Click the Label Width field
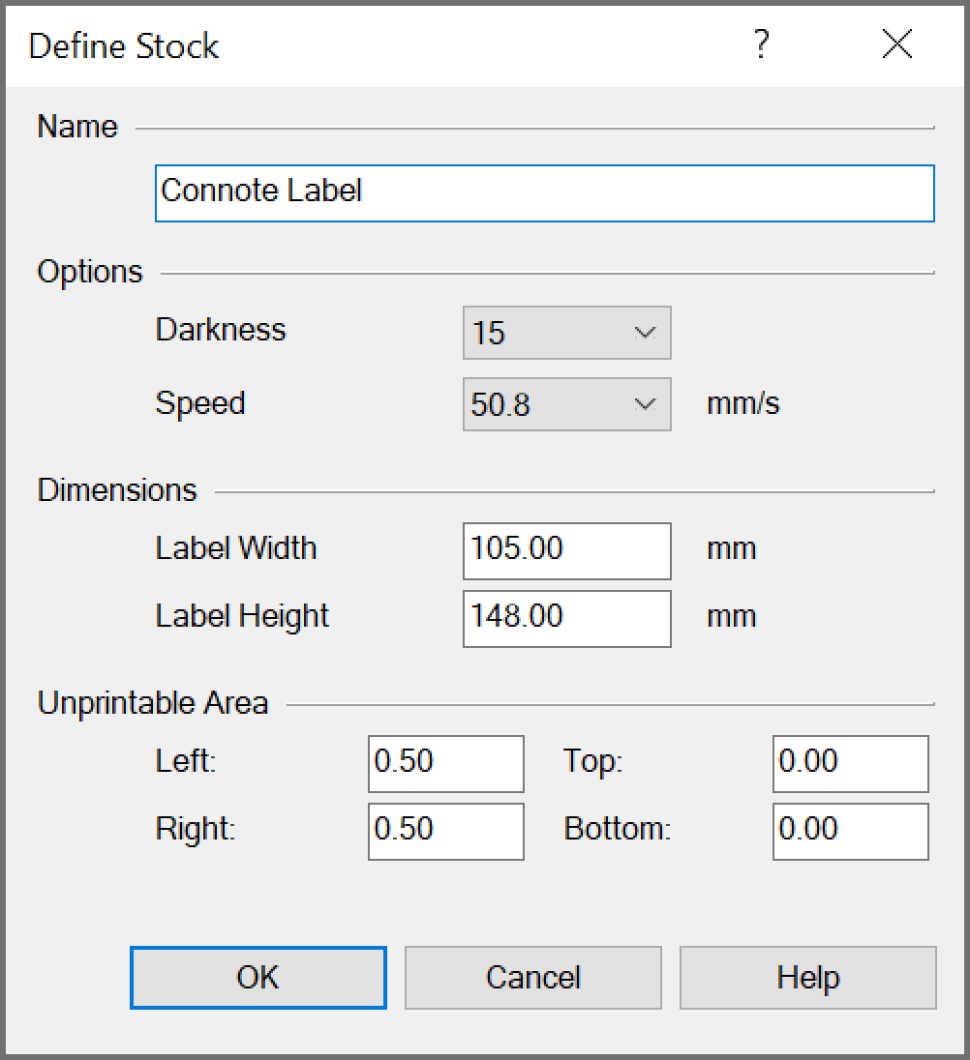The image size is (970, 1060). (x=566, y=550)
